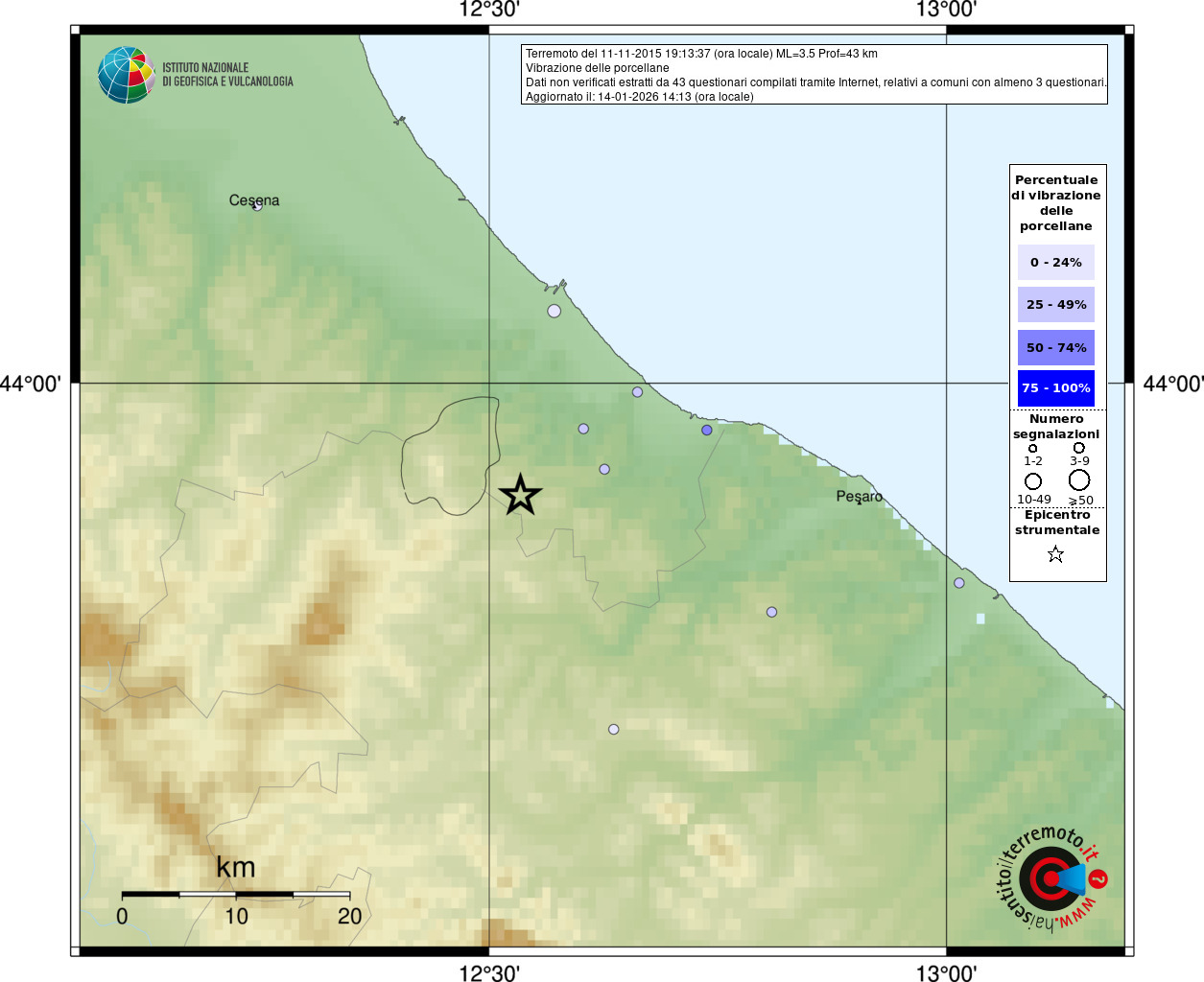The height and width of the screenshot is (982, 1204).
Task: Click the haisentitoilterremoto.it logo
Action: (x=1051, y=877)
